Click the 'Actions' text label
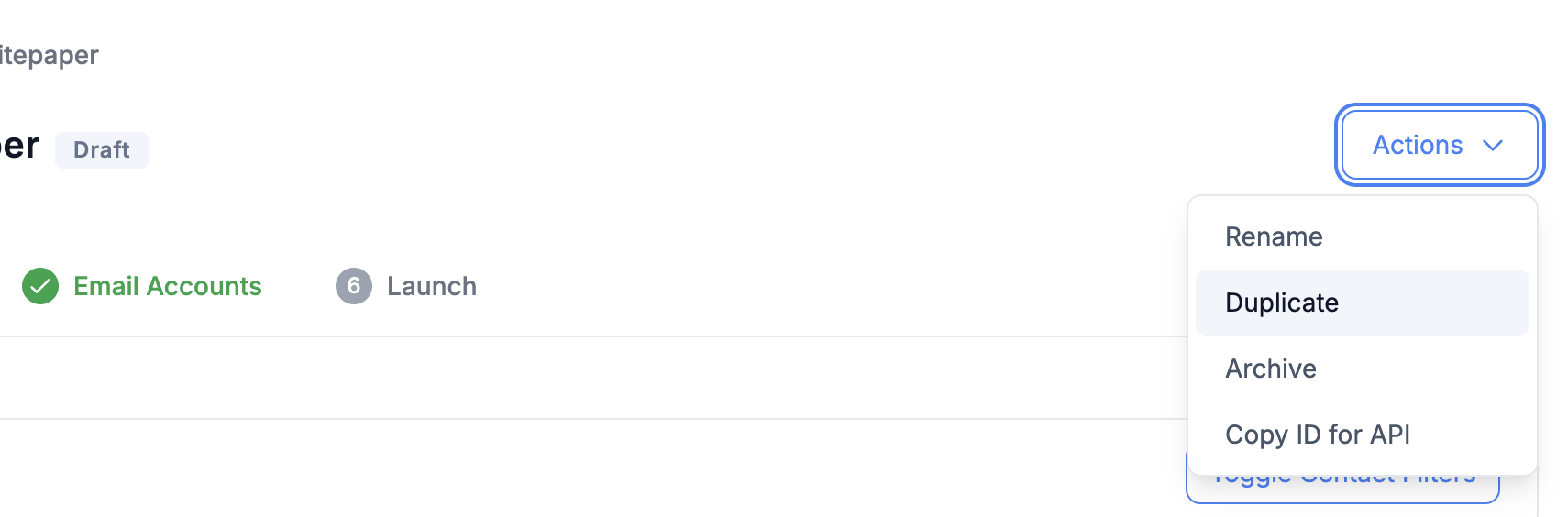Image resolution: width=1568 pixels, height=517 pixels. (x=1418, y=145)
